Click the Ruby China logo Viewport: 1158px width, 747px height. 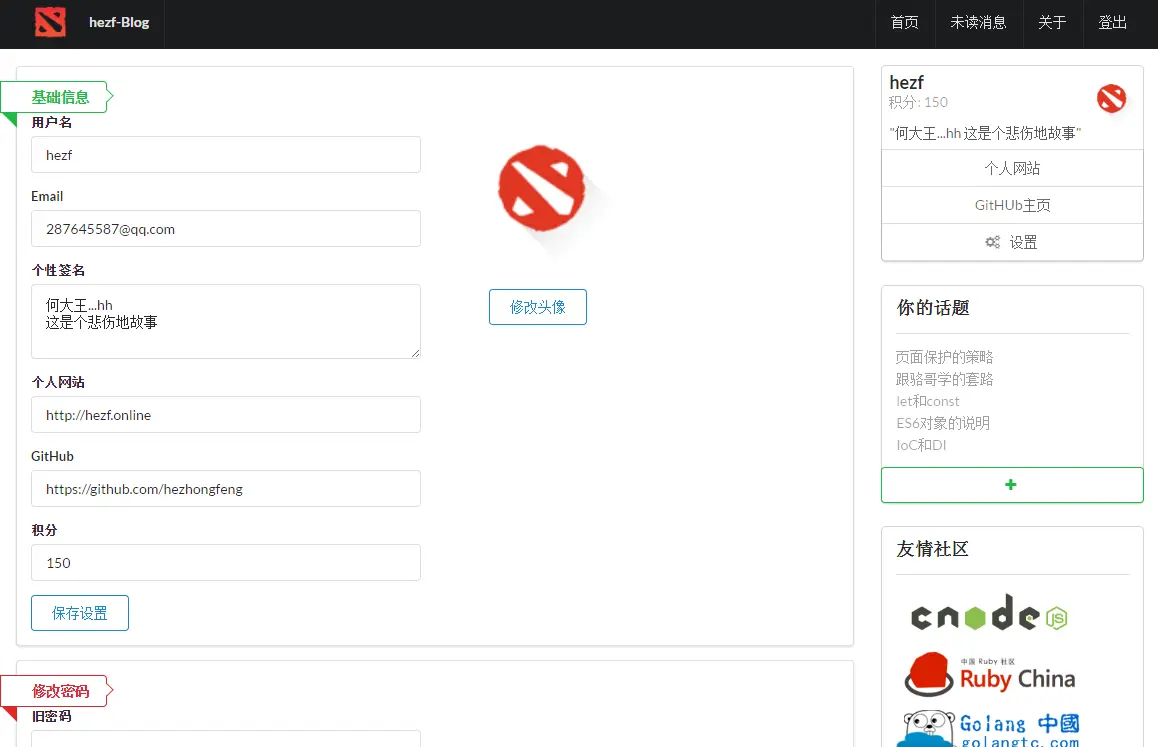pyautogui.click(x=988, y=675)
